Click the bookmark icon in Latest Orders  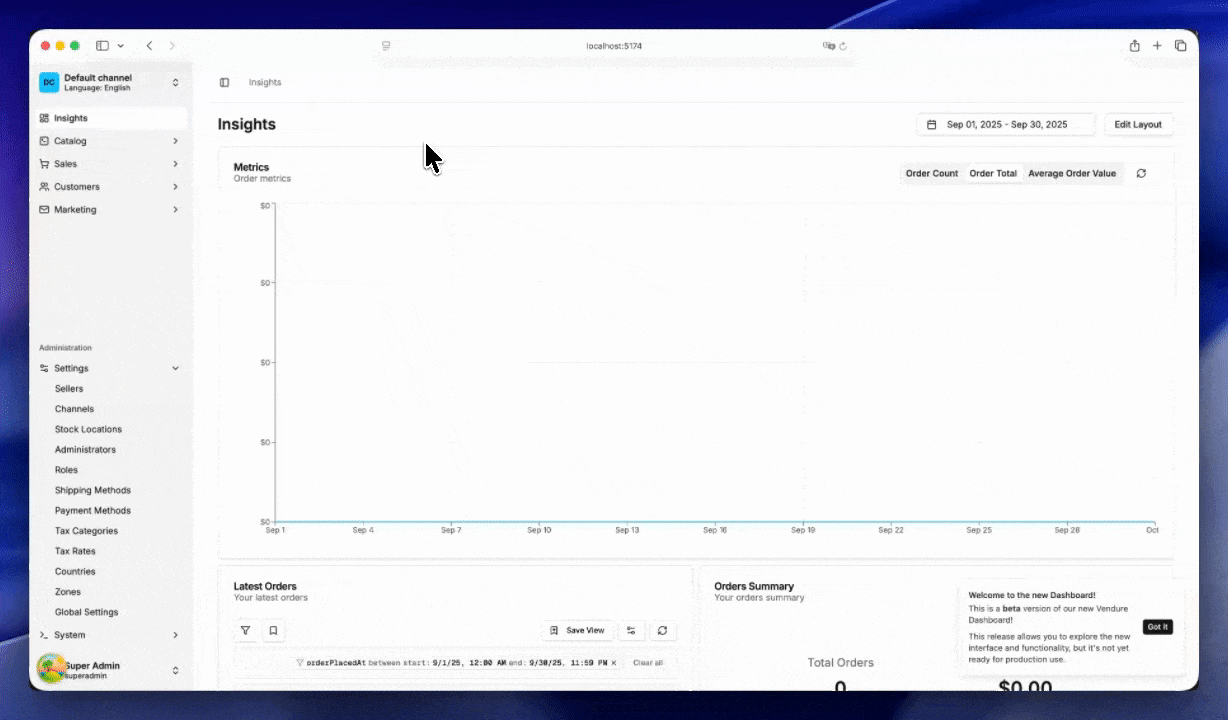273,631
